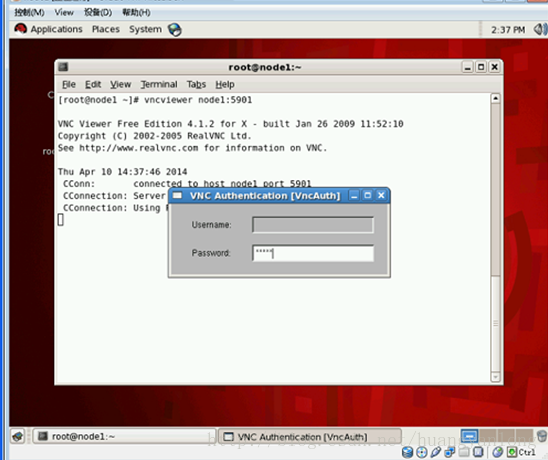Open VirtualBox 设备(D) menu

point(98,13)
